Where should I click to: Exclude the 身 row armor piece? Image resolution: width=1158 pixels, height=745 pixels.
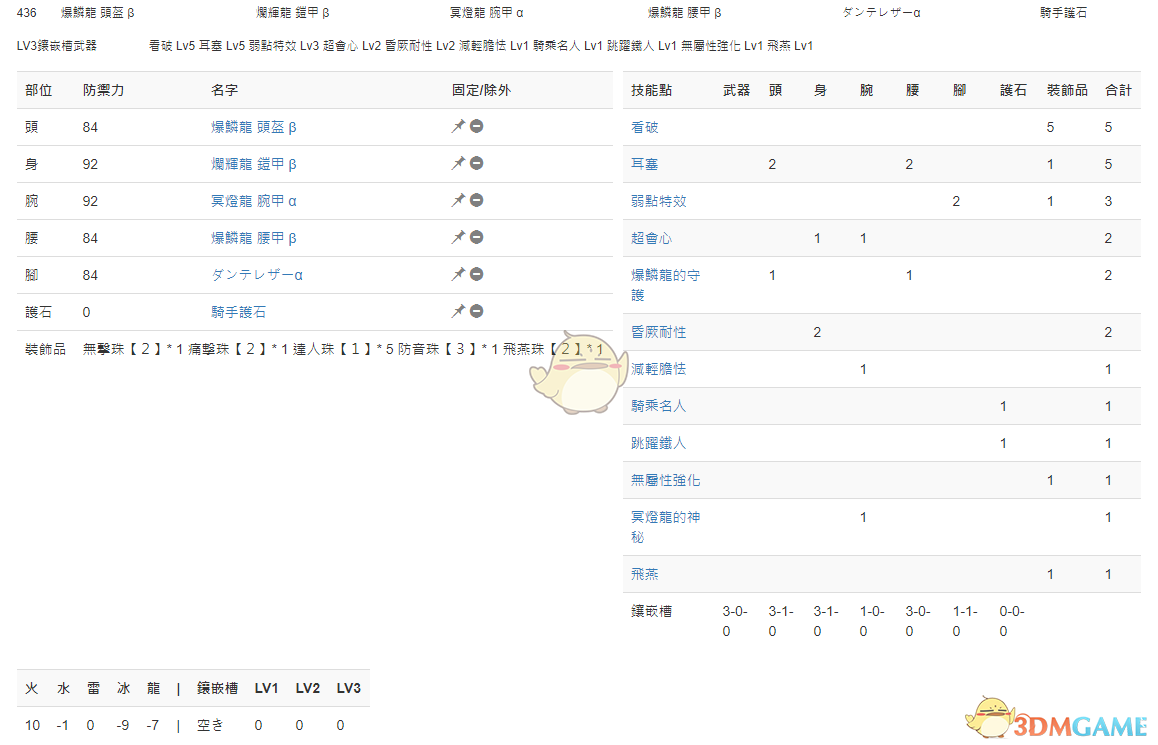coord(477,163)
